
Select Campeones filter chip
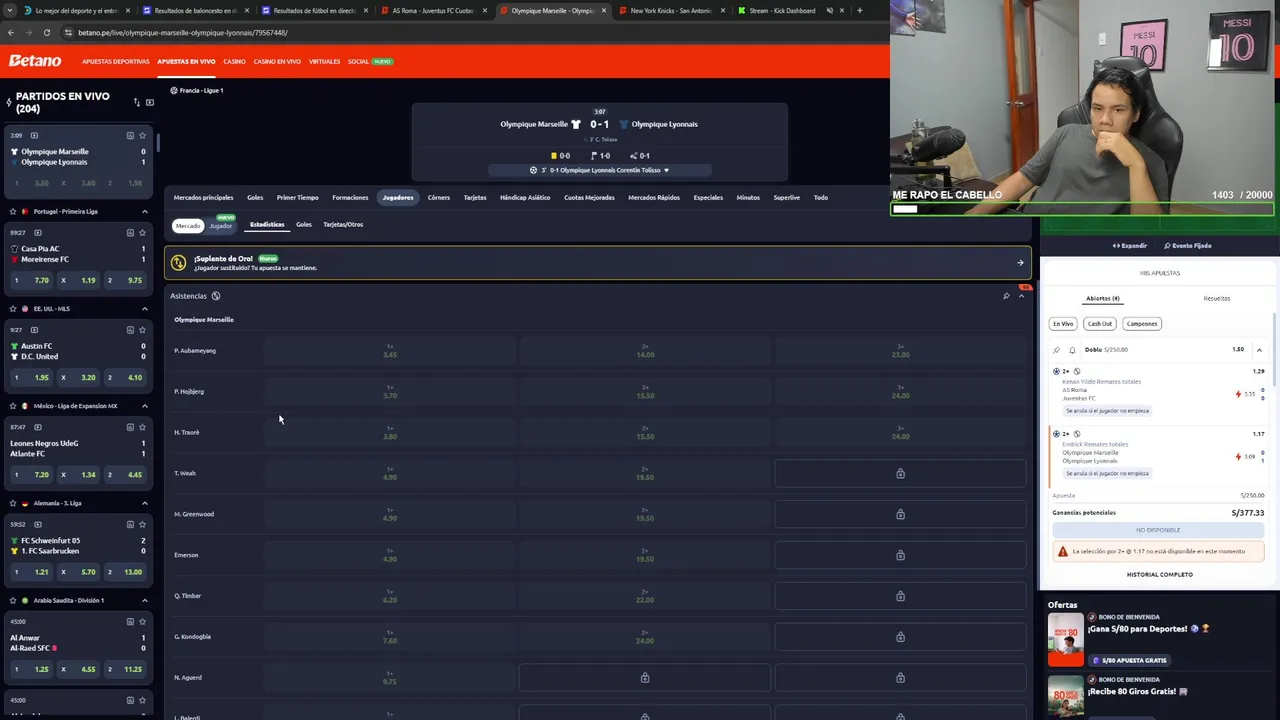pyautogui.click(x=1142, y=324)
